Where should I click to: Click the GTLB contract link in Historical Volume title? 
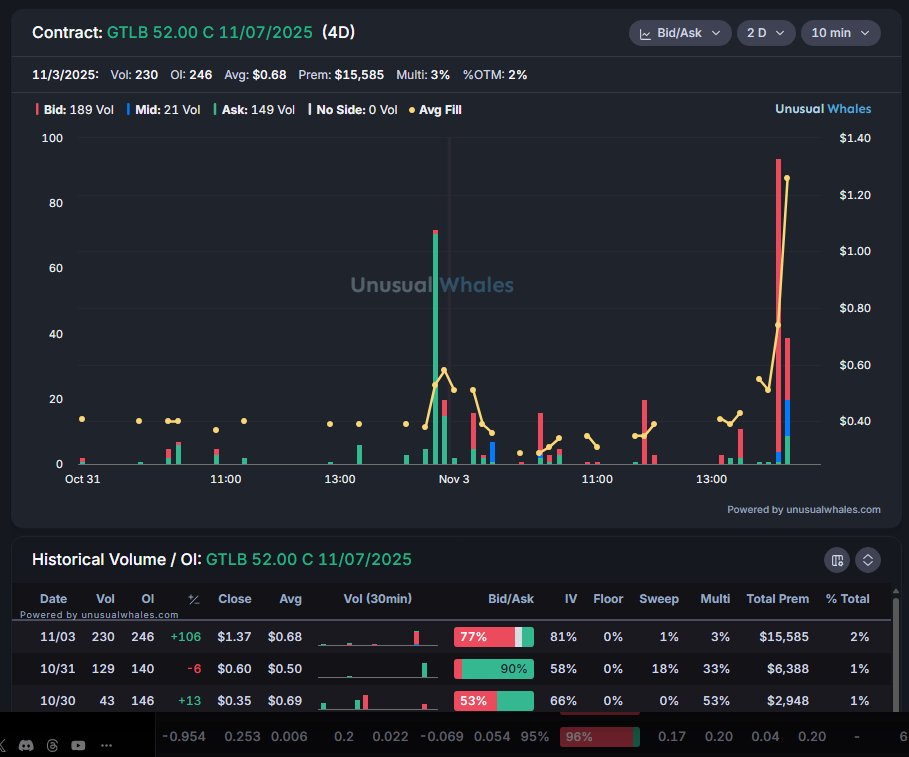click(x=308, y=559)
